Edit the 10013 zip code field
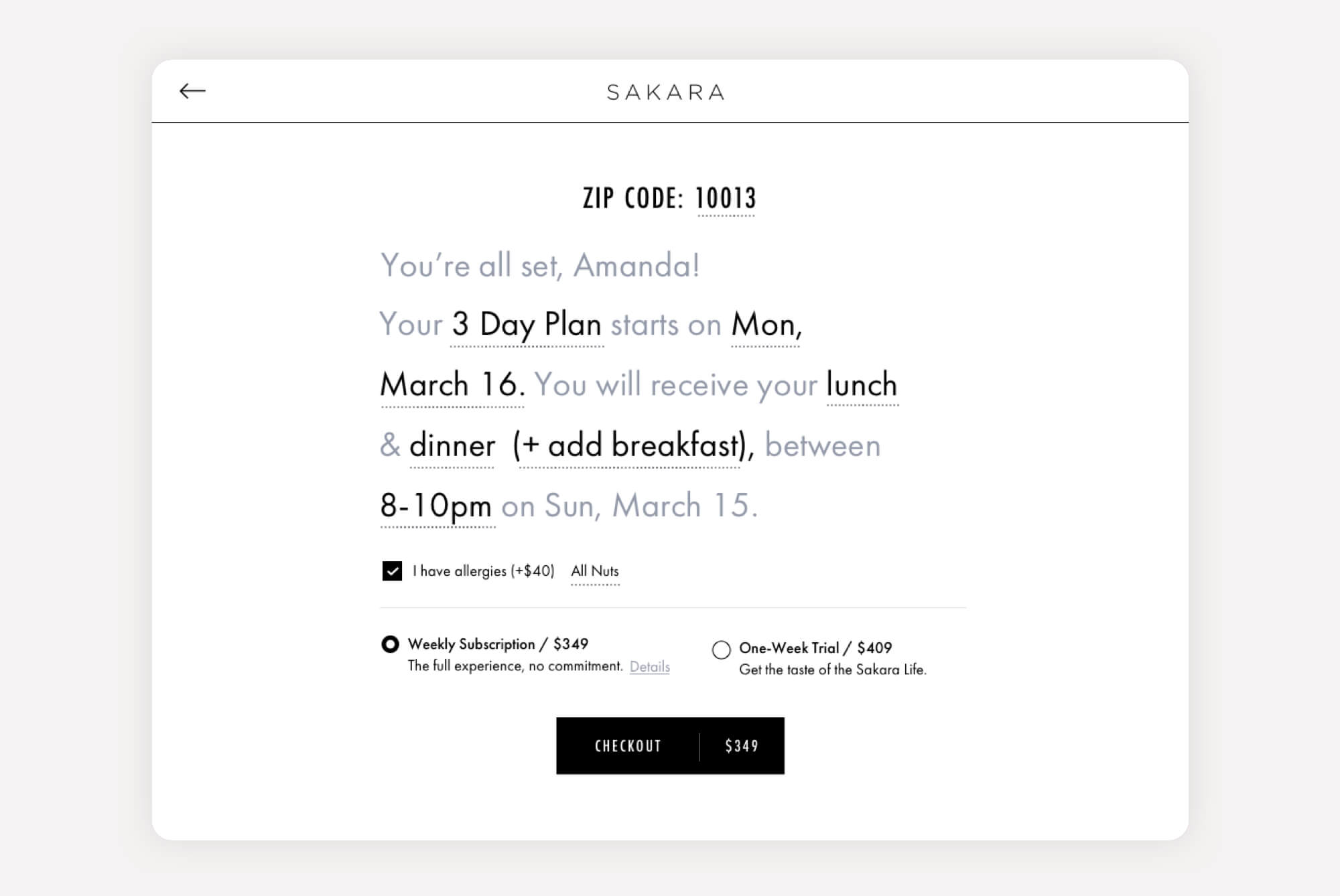Screen dimensions: 1340x896 (x=726, y=198)
